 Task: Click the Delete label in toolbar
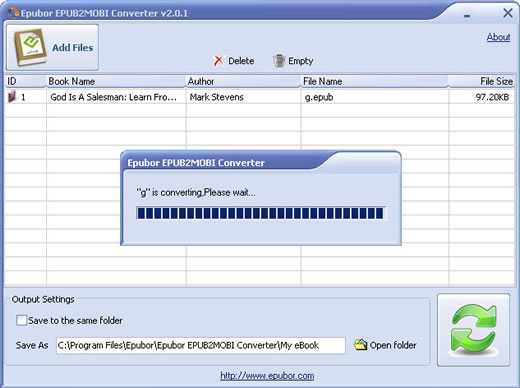pos(241,61)
